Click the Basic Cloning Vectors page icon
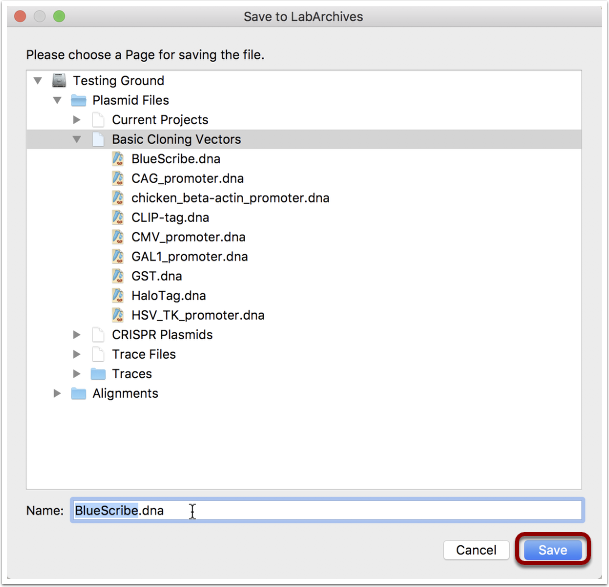The height and width of the screenshot is (587, 609). (98, 139)
